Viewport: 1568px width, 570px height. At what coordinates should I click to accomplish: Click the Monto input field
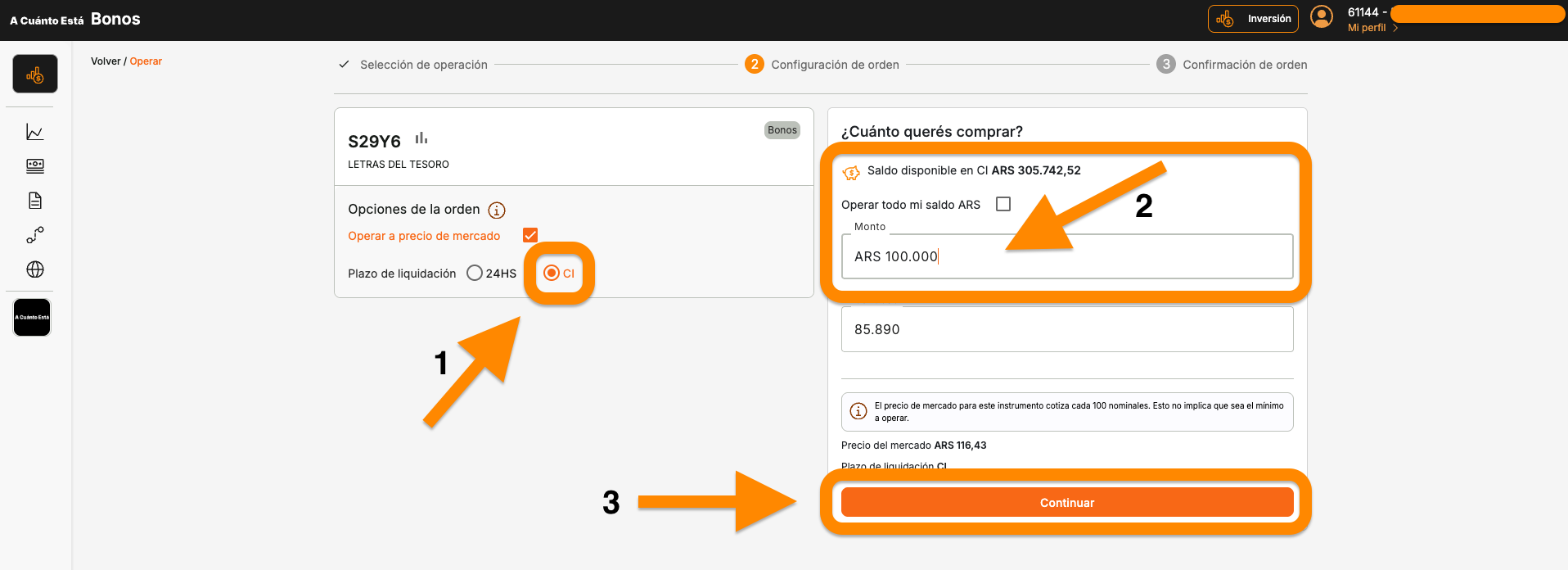click(1066, 256)
